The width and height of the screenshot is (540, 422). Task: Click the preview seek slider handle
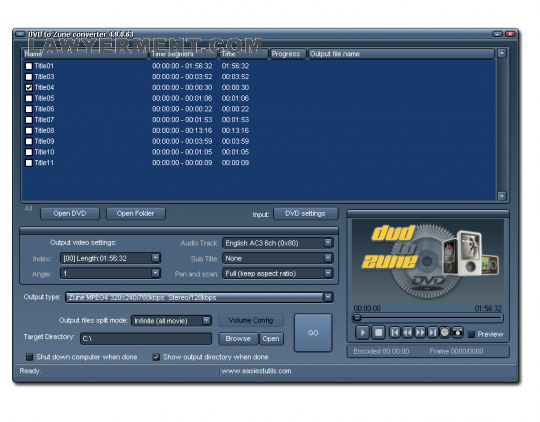coord(357,318)
